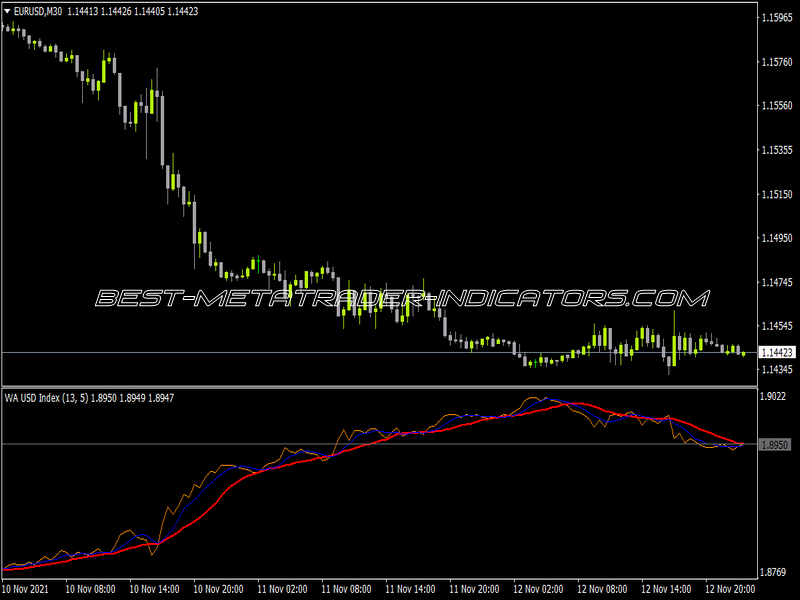This screenshot has width=800, height=600.
Task: Select the time axis label 12 Nov 02:00
Action: [x=538, y=589]
